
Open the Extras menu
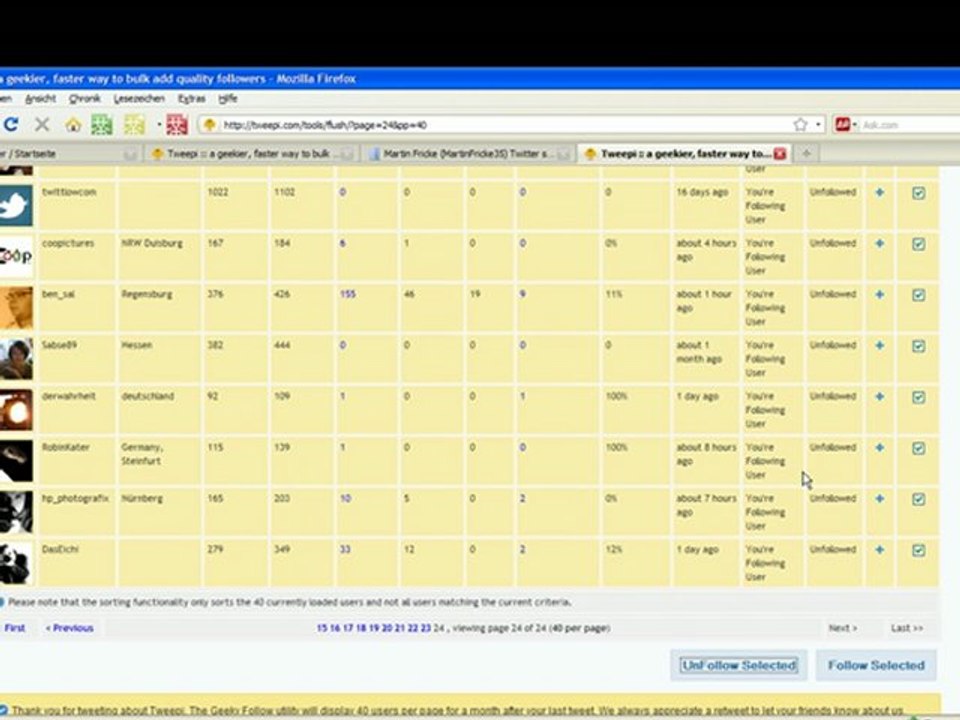pos(192,99)
